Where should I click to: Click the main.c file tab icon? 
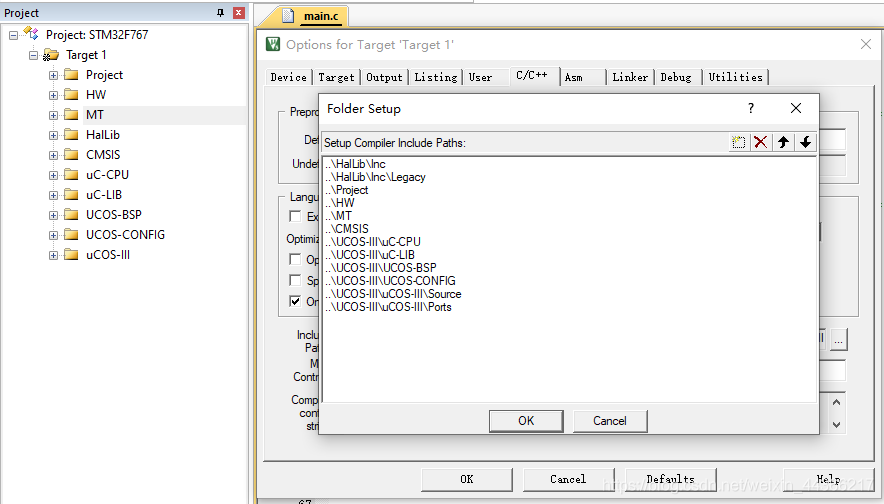coord(288,16)
